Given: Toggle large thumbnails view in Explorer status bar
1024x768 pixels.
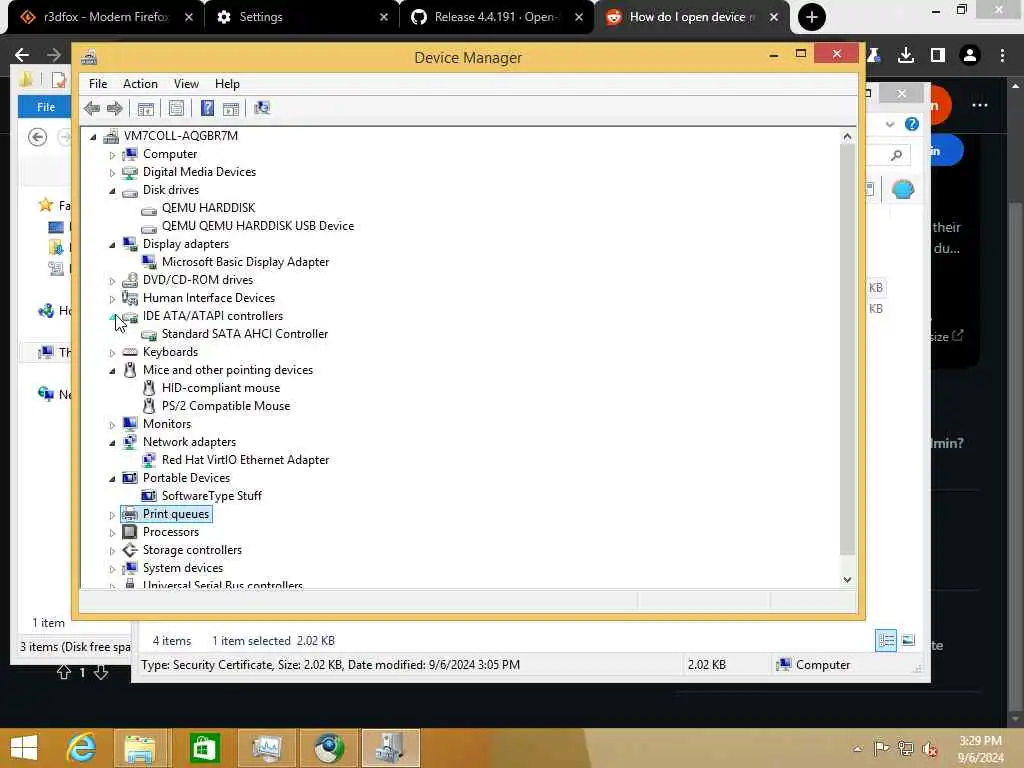Looking at the screenshot, I should (x=908, y=641).
